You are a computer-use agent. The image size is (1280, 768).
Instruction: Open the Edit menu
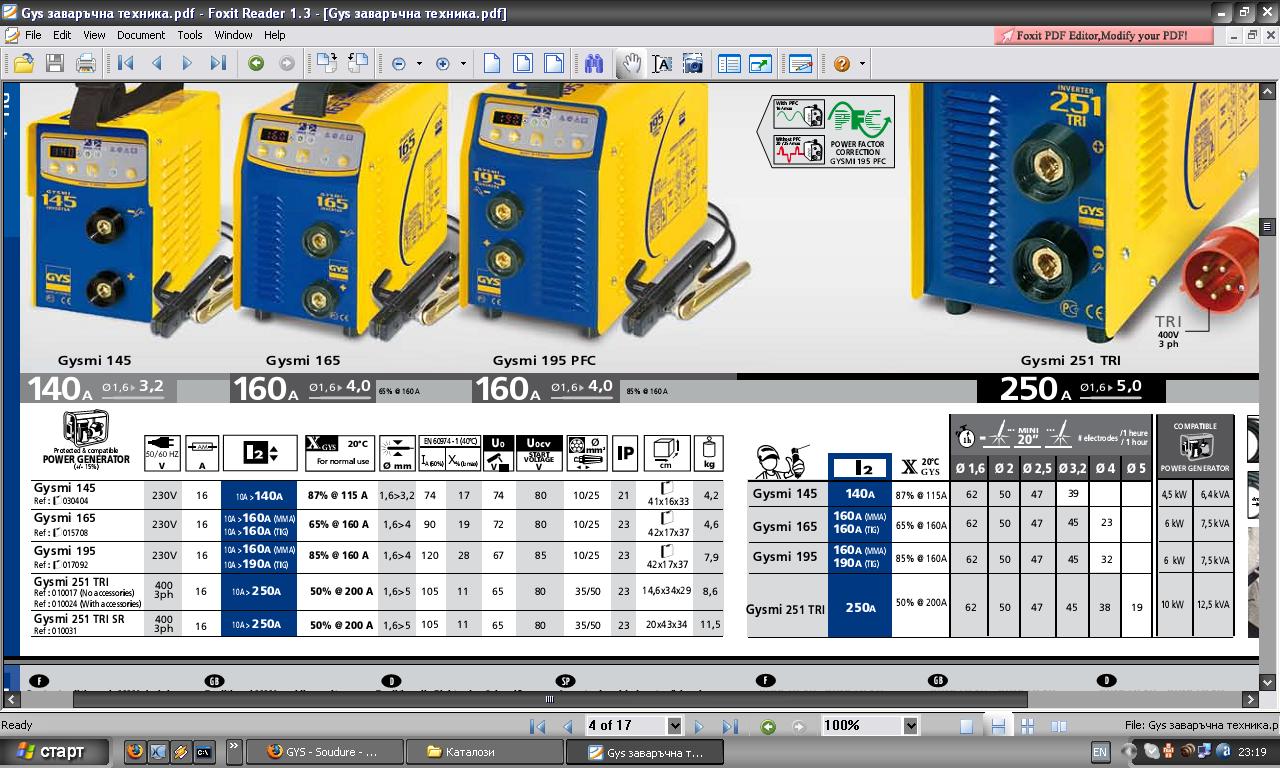[x=62, y=35]
